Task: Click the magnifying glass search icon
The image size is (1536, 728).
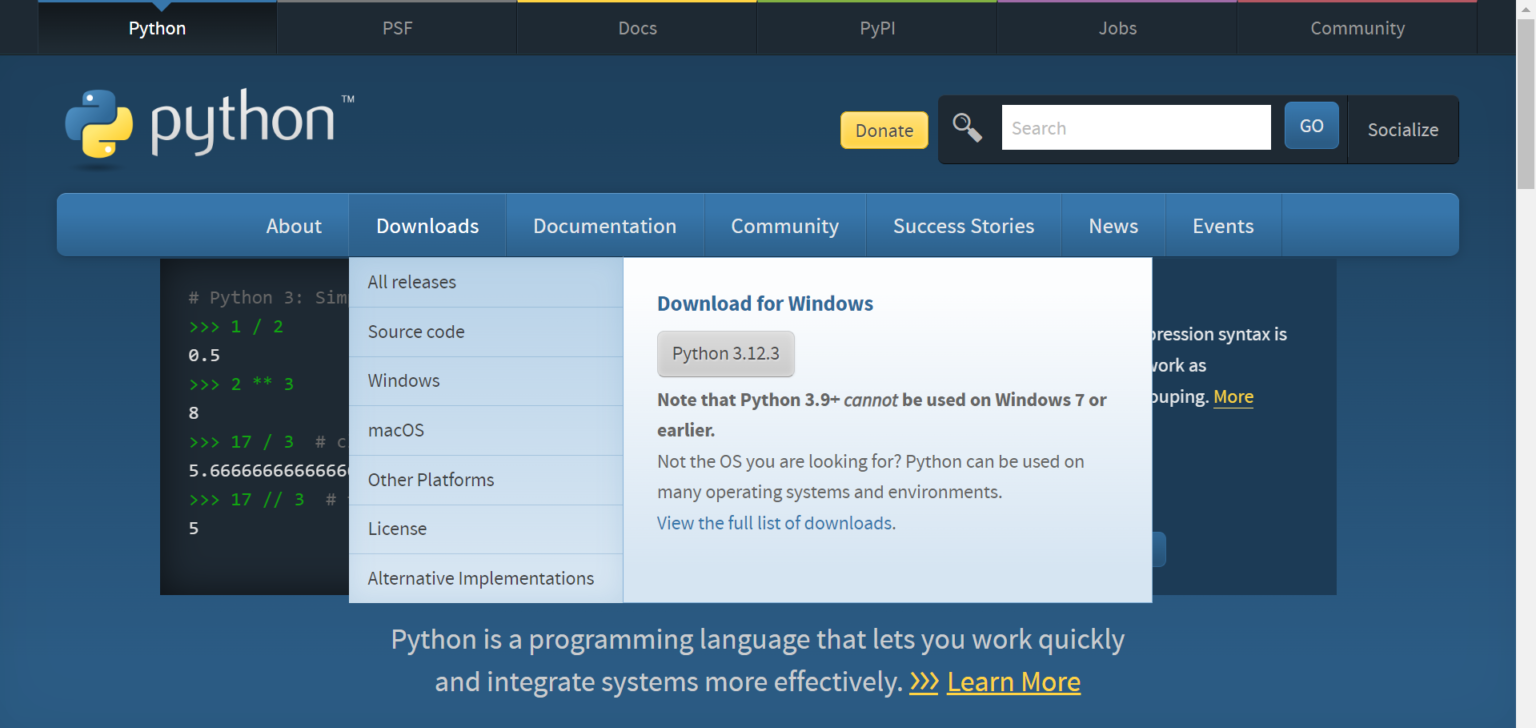Action: 967,128
